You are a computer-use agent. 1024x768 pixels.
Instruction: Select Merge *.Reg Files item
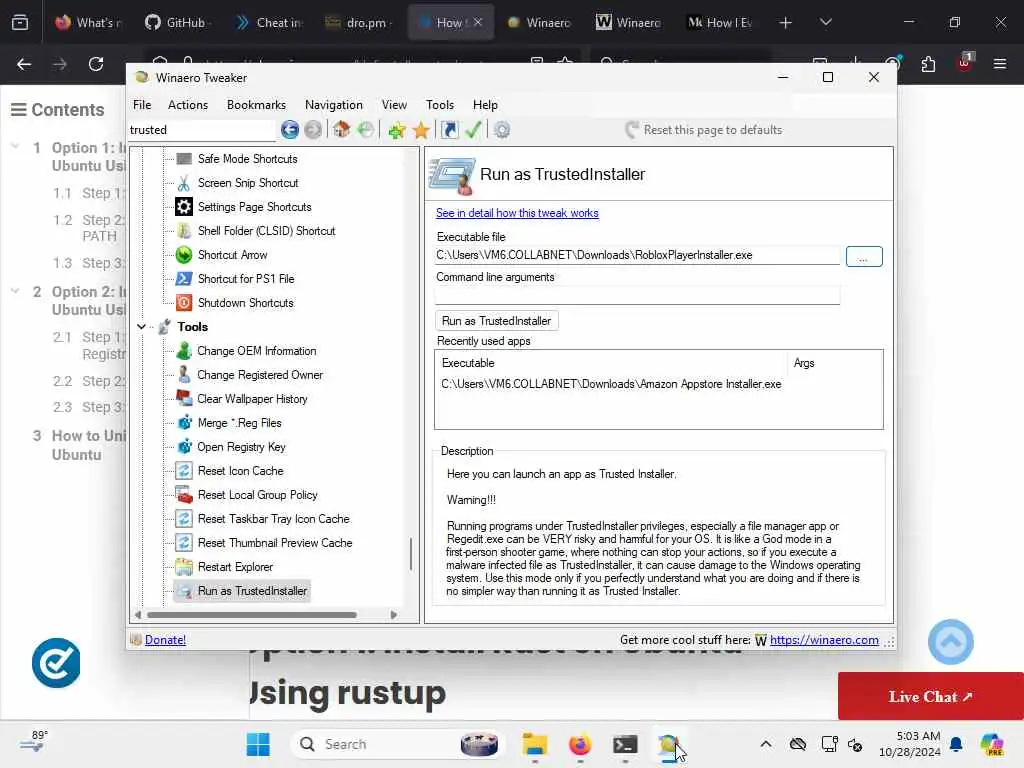click(239, 423)
